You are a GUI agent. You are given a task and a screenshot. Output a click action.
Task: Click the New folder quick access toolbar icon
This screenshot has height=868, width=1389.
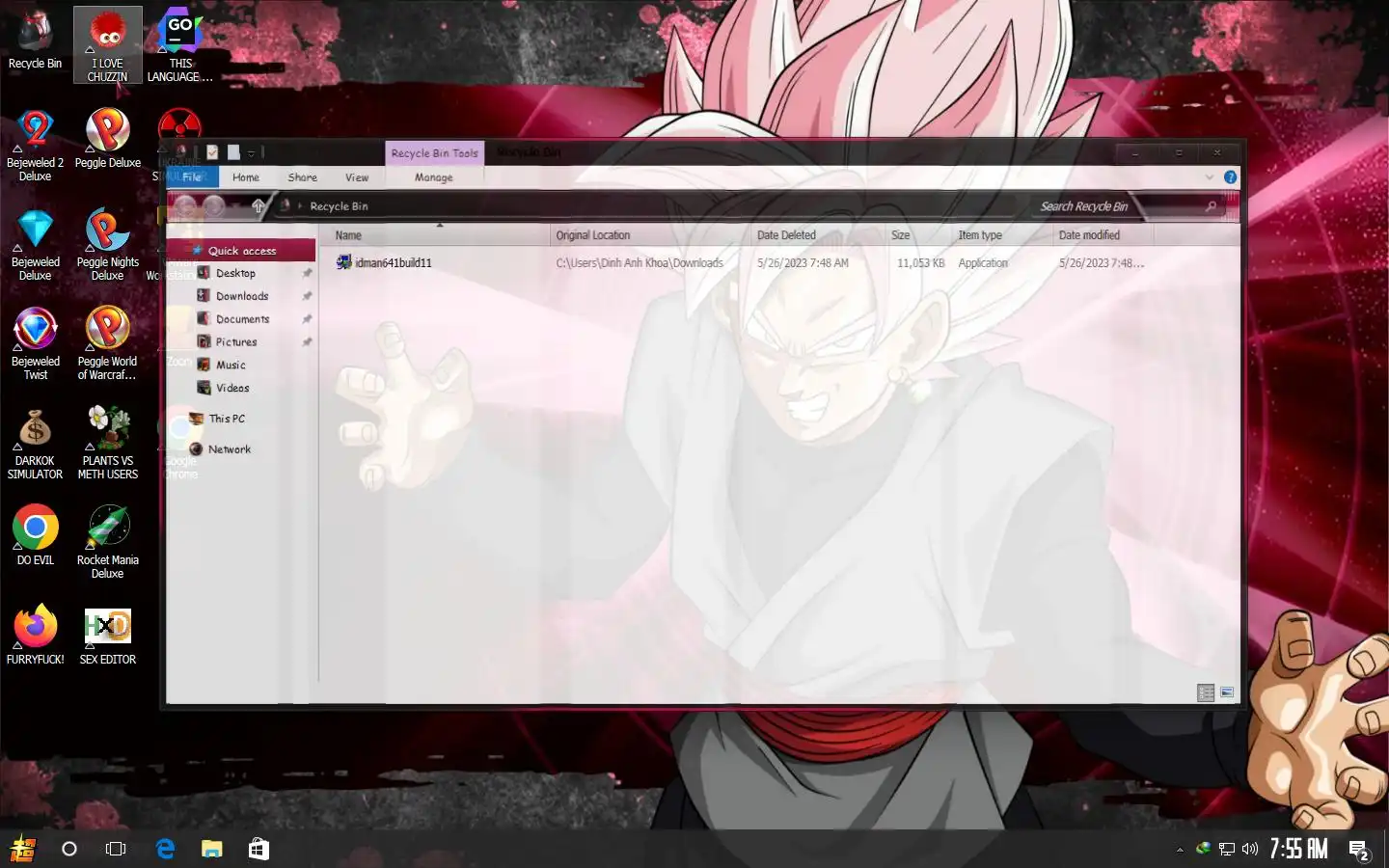tap(232, 152)
